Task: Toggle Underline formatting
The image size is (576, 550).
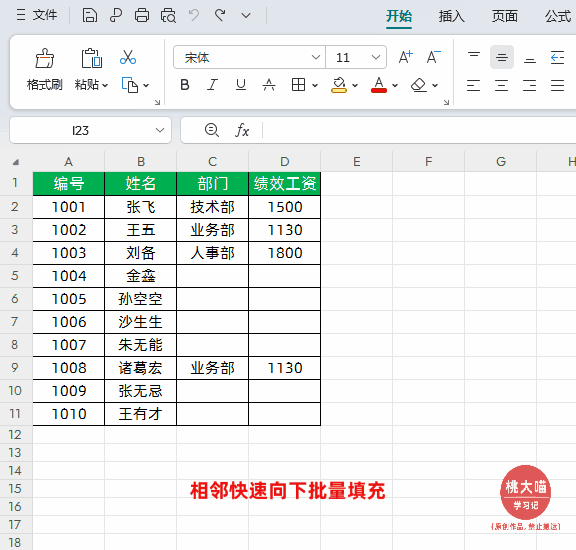Action: tap(241, 85)
